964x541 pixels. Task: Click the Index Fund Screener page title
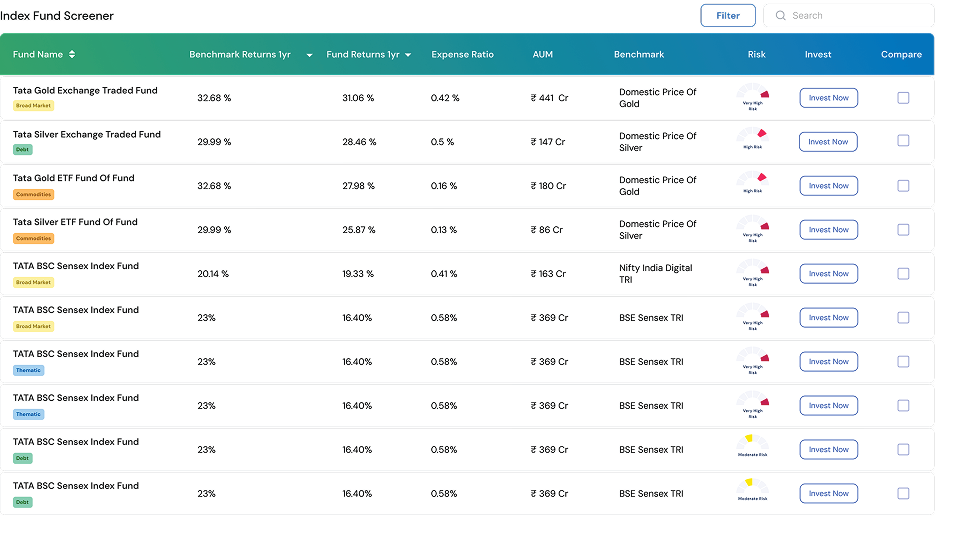pos(57,16)
